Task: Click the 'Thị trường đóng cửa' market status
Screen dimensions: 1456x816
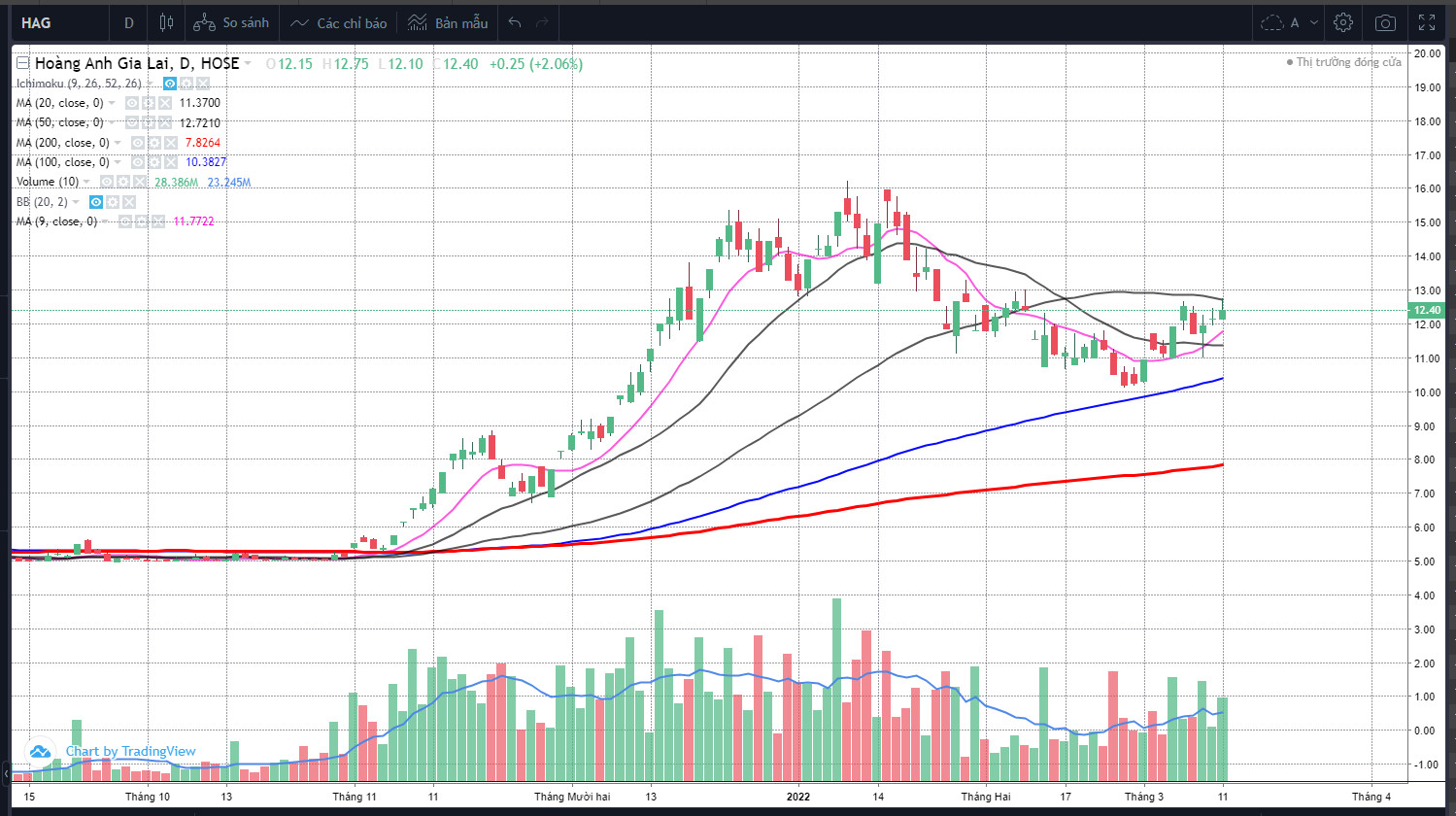Action: 1344,62
